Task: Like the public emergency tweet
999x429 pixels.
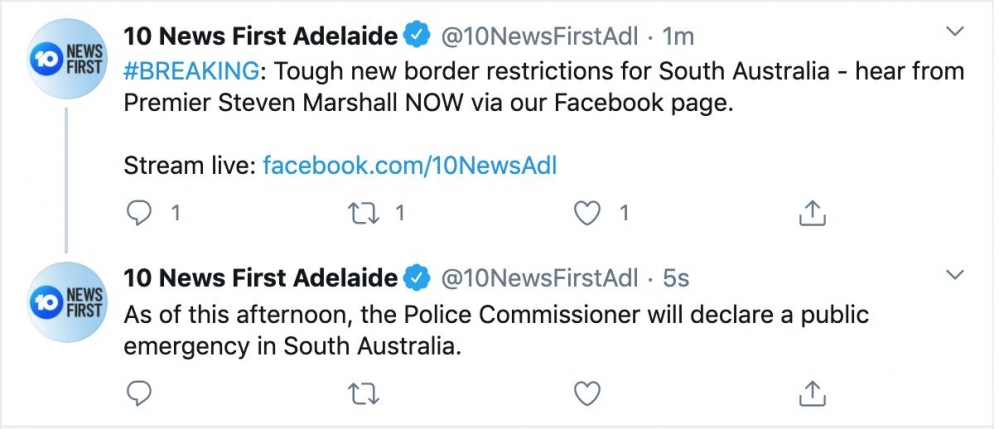Action: [x=591, y=394]
